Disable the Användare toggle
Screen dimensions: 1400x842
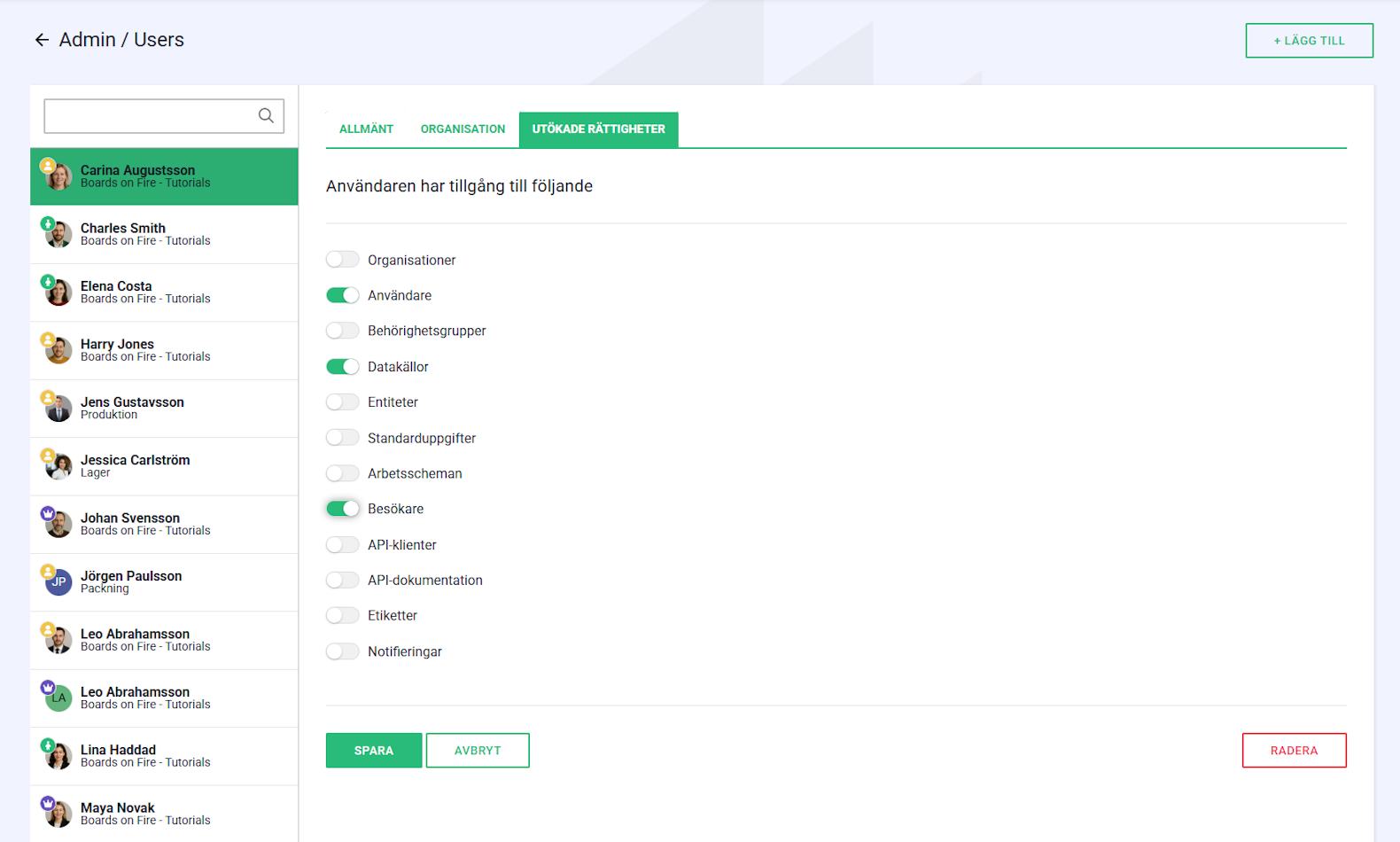[x=342, y=295]
